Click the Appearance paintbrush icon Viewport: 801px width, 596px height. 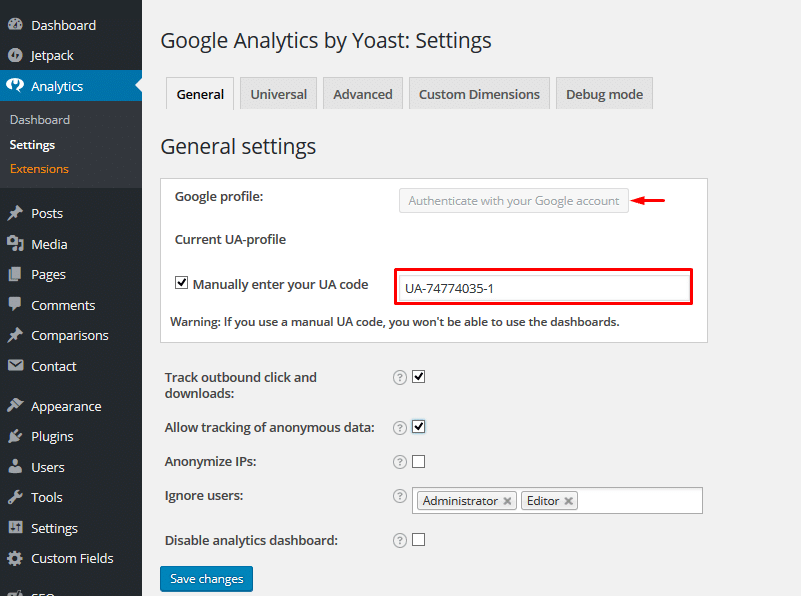[x=15, y=406]
